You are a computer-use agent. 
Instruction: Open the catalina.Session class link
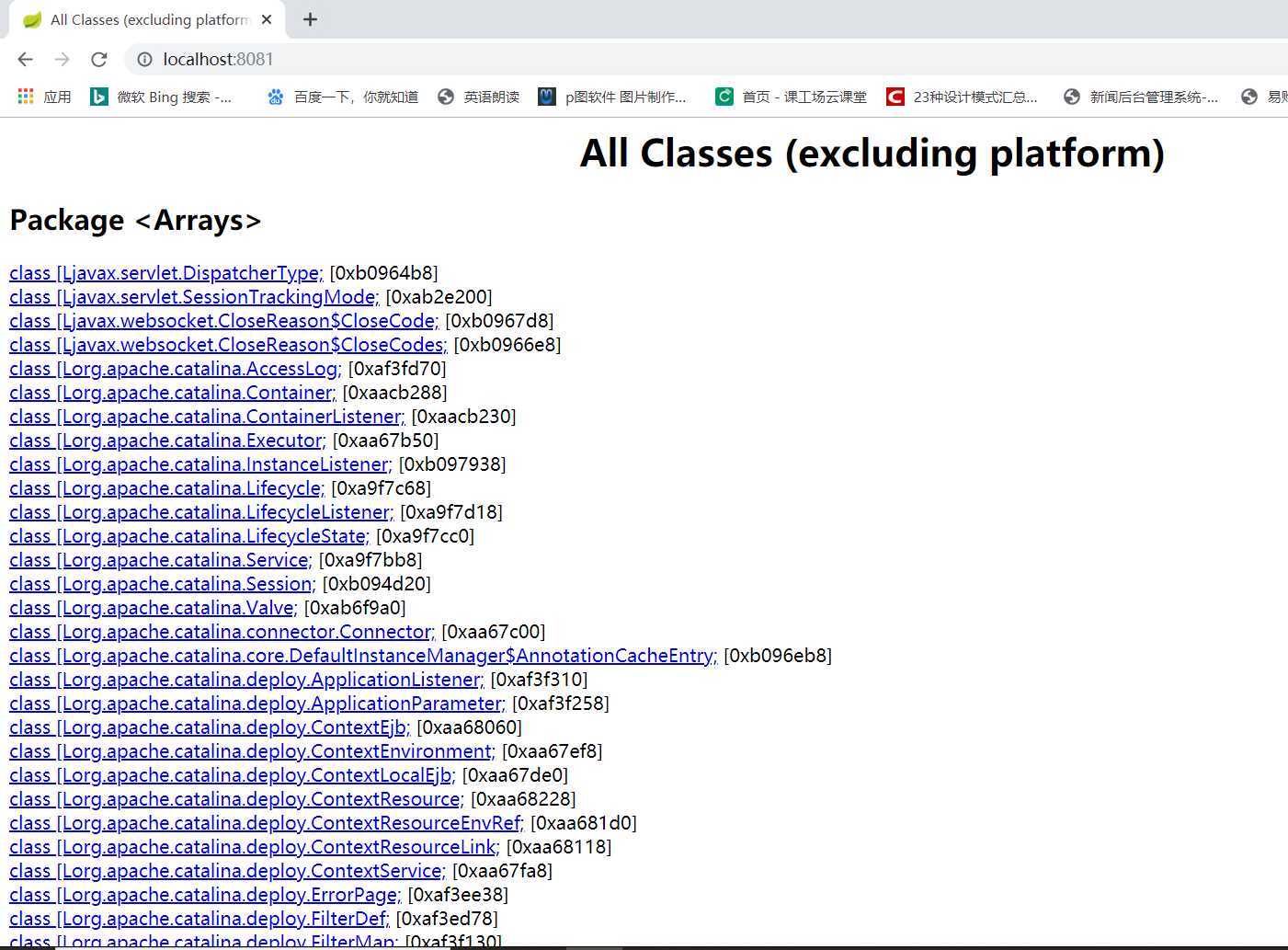coord(163,584)
